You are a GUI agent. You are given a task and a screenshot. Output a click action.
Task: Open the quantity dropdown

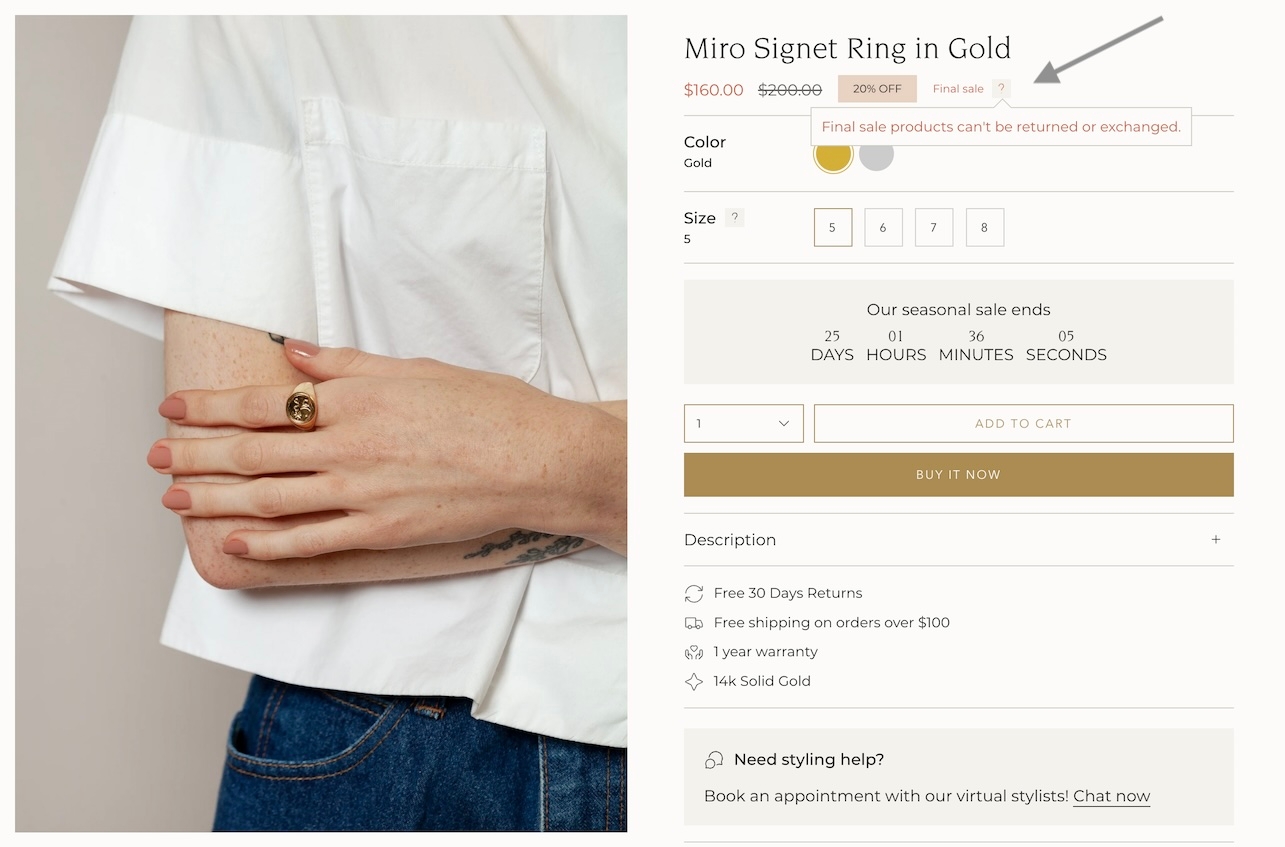click(744, 423)
